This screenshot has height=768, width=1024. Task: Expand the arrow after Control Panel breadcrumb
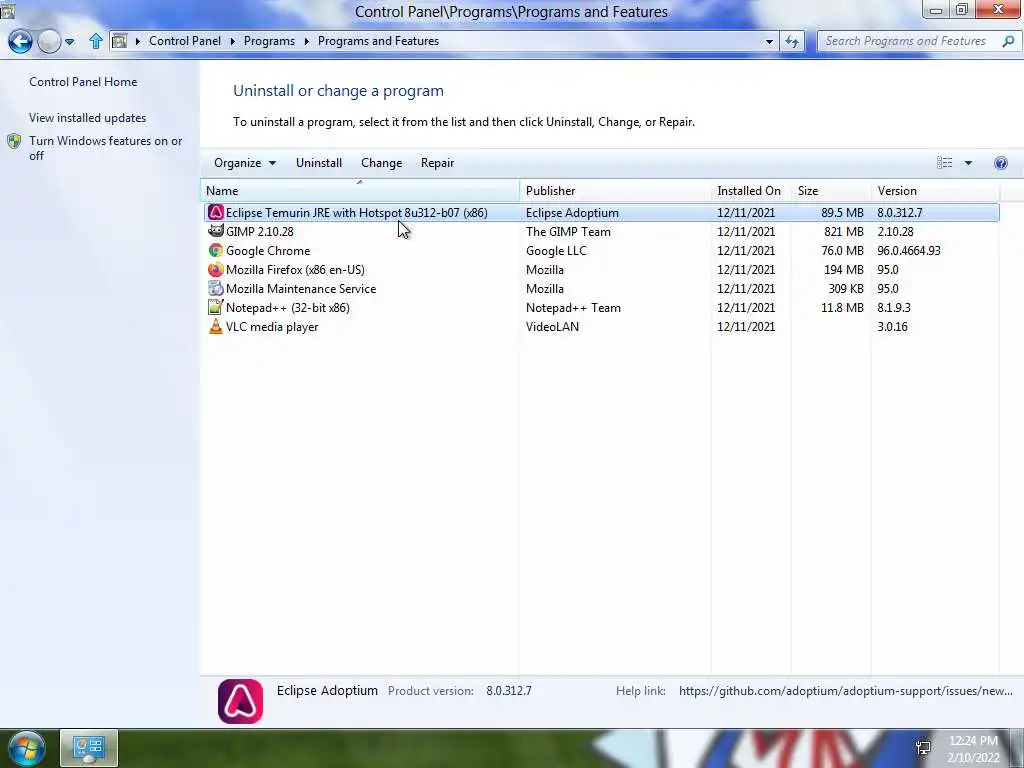click(x=232, y=41)
